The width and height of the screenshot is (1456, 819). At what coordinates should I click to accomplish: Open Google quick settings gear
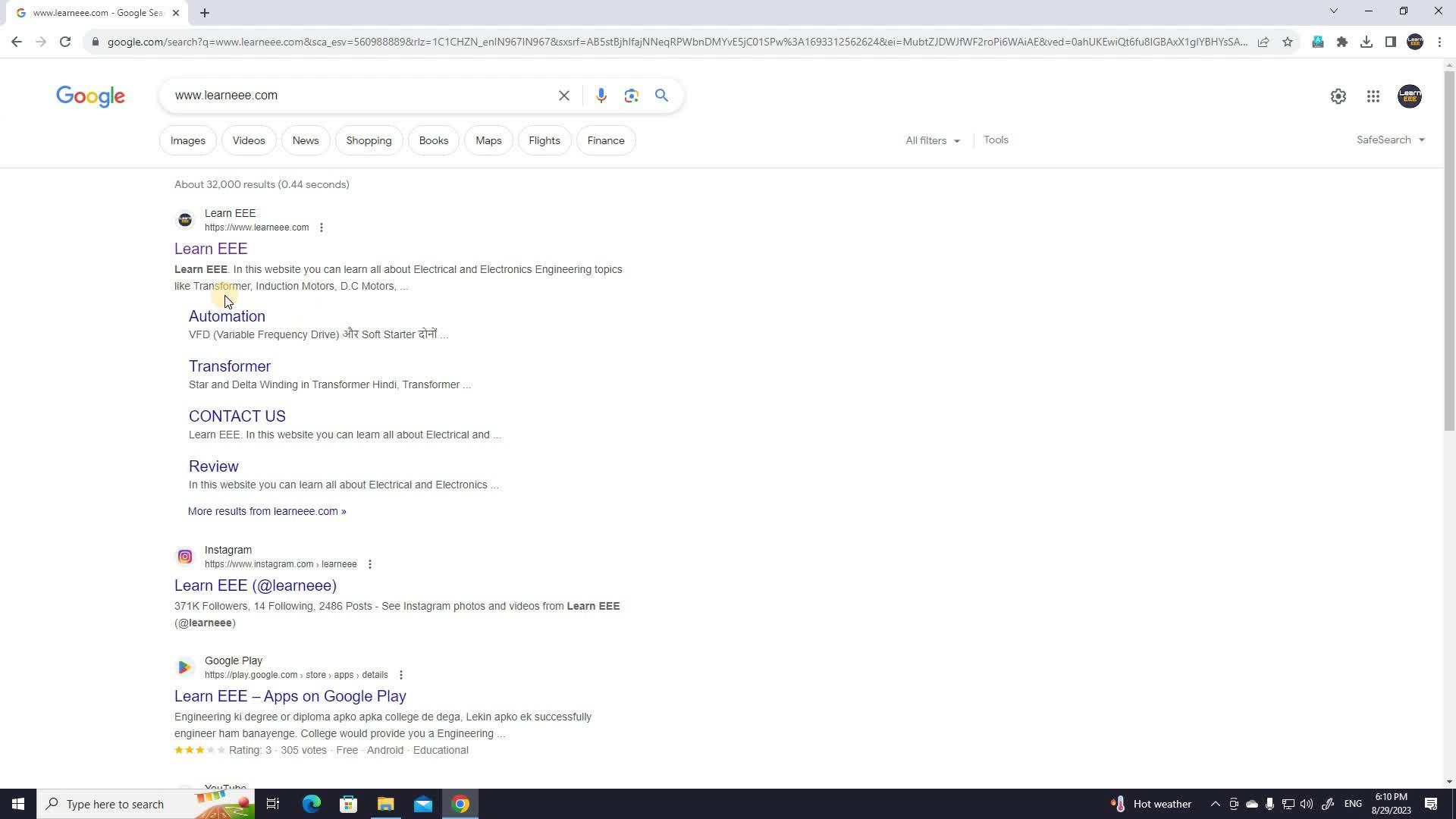pyautogui.click(x=1338, y=96)
